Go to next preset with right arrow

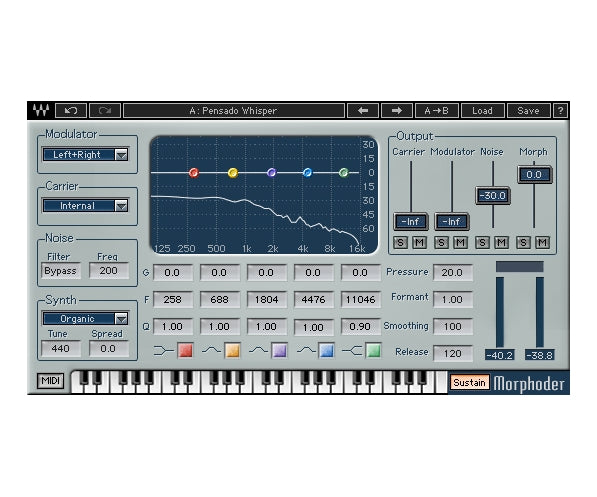click(x=397, y=110)
